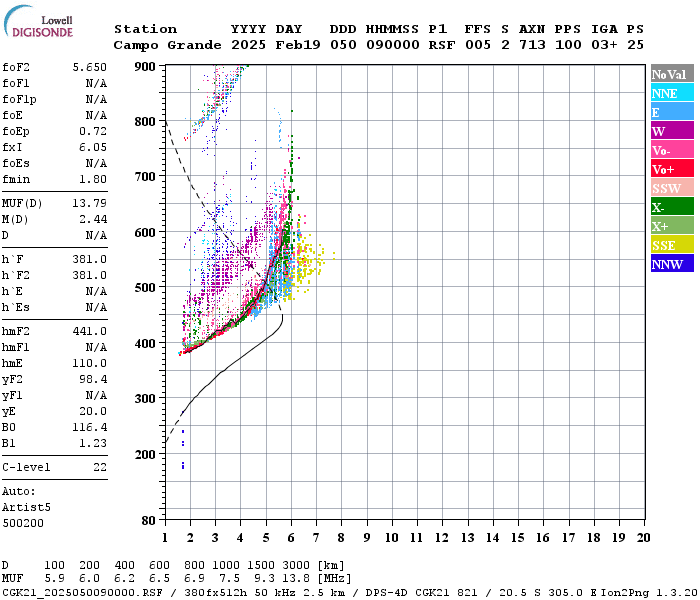Click the 6 MHz frequency axis label
Viewport: 700px width, 600px height.
291,538
